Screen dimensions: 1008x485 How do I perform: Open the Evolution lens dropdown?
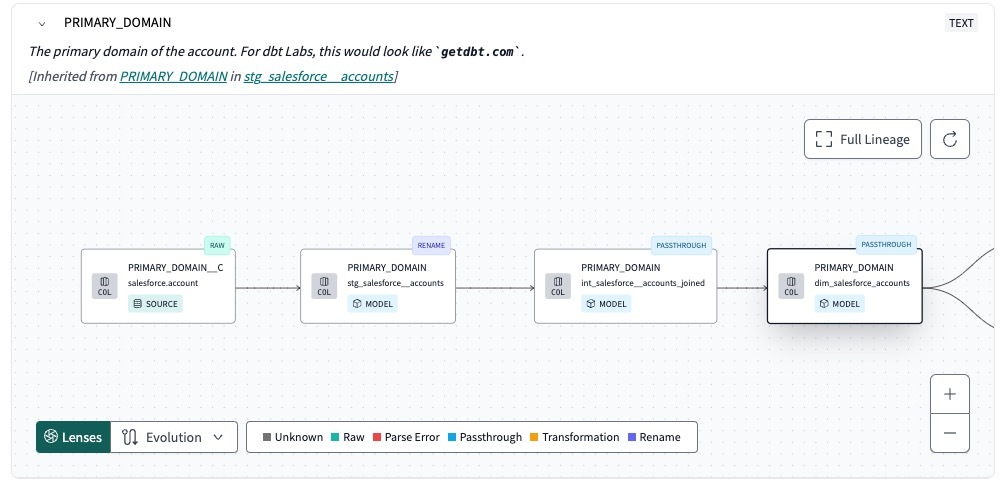point(174,437)
